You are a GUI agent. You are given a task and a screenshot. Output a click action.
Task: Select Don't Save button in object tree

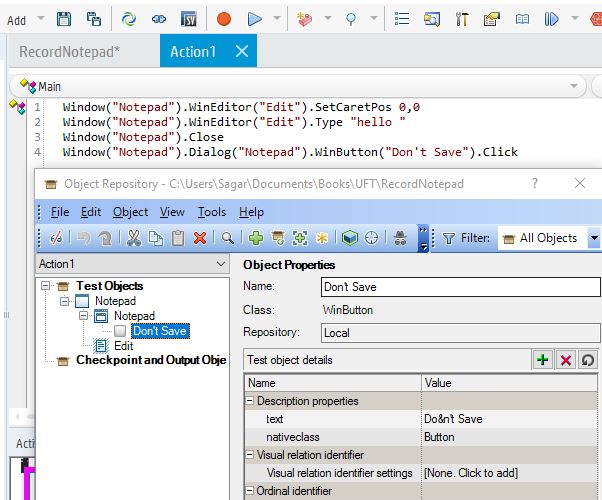point(160,331)
